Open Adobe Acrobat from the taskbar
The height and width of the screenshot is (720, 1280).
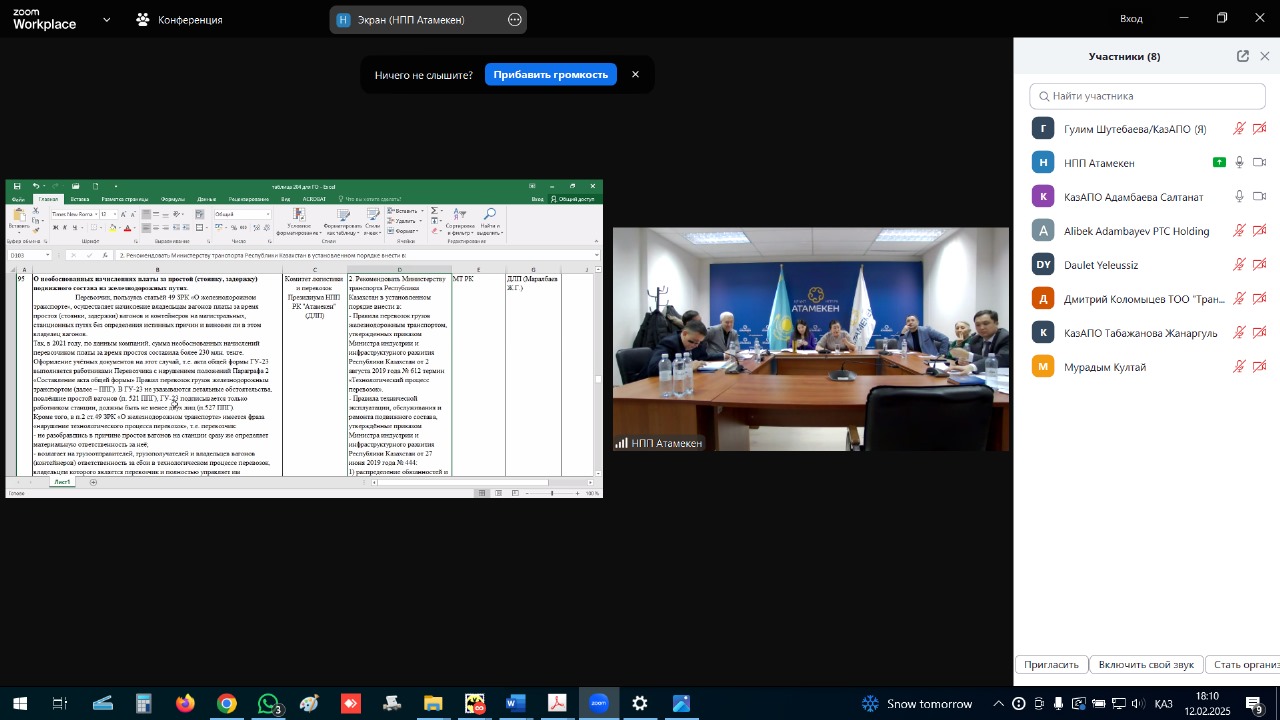[x=557, y=704]
